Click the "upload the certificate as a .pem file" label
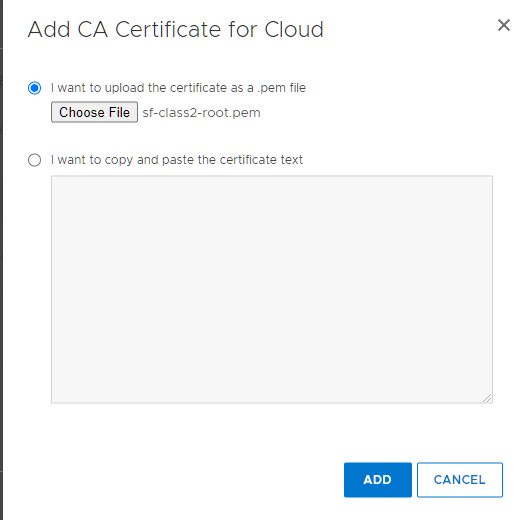527x520 pixels. click(x=178, y=88)
